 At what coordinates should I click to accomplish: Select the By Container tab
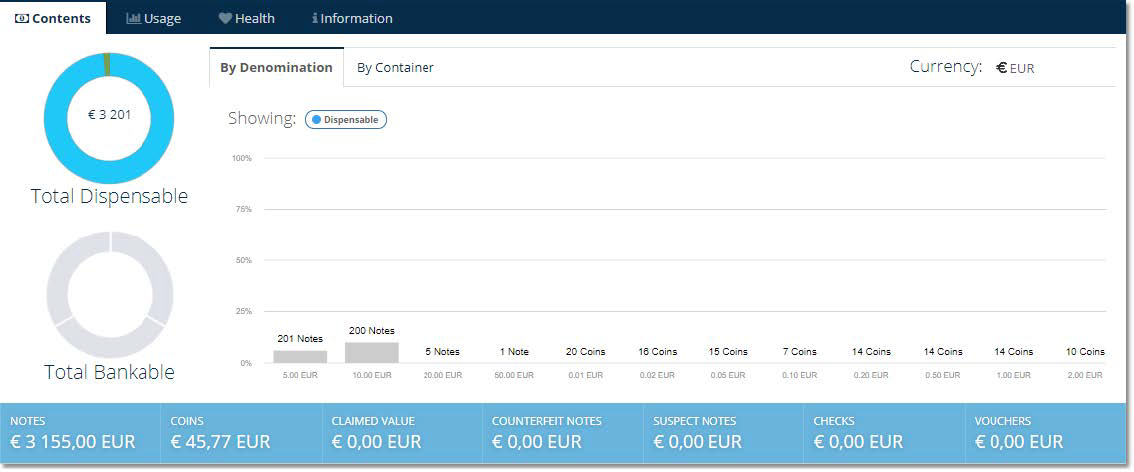(395, 68)
